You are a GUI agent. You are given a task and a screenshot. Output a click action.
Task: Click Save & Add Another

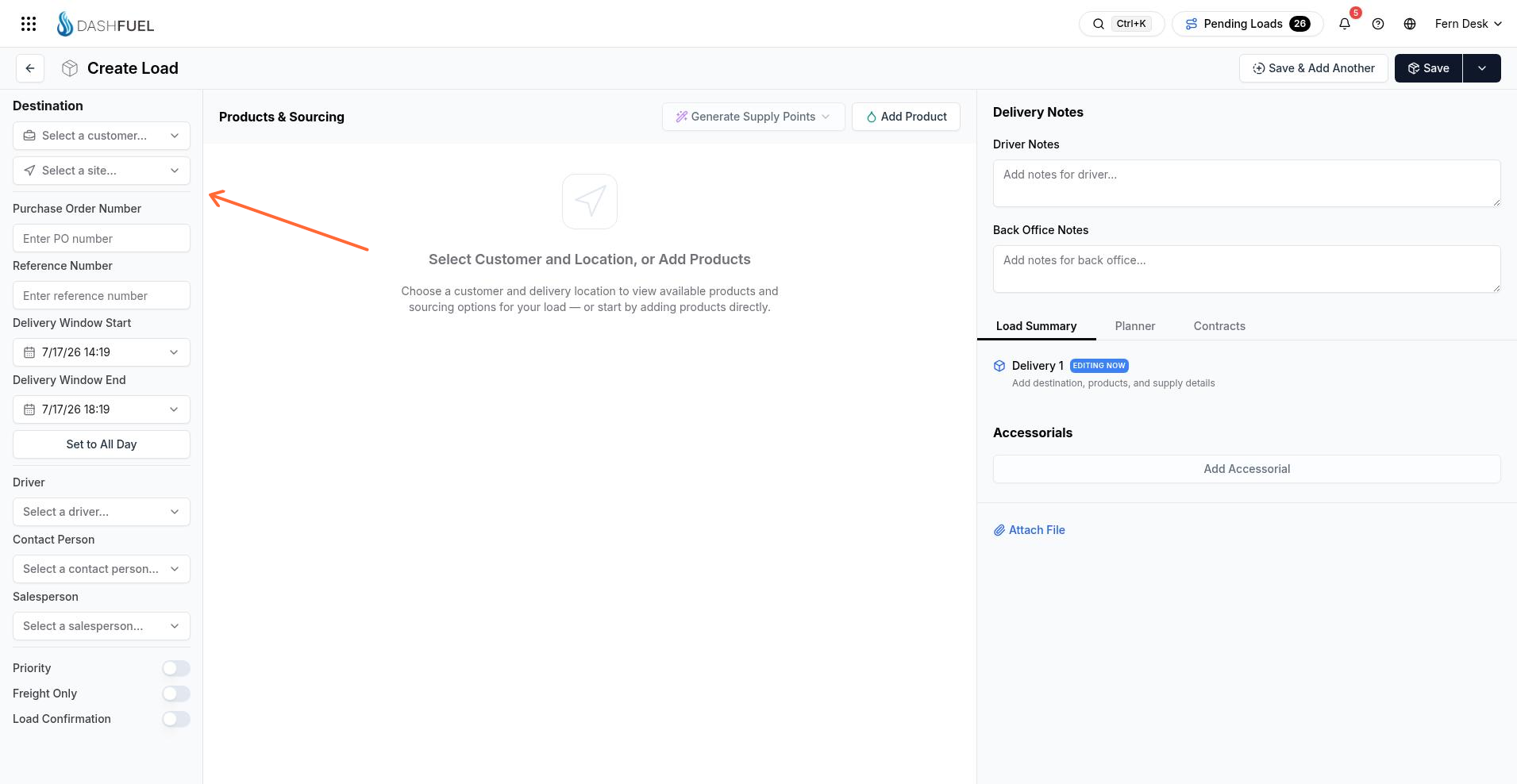[1314, 68]
